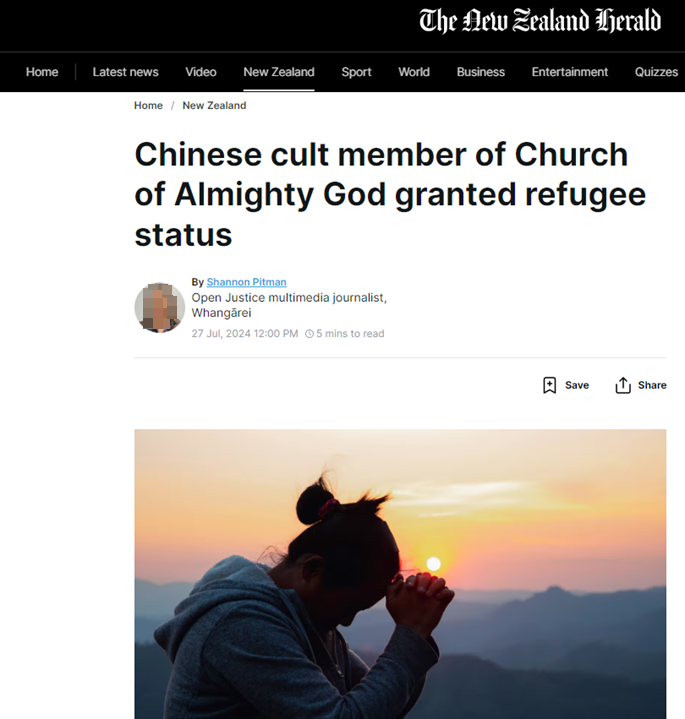
Task: Open the Video section
Action: pyautogui.click(x=201, y=72)
